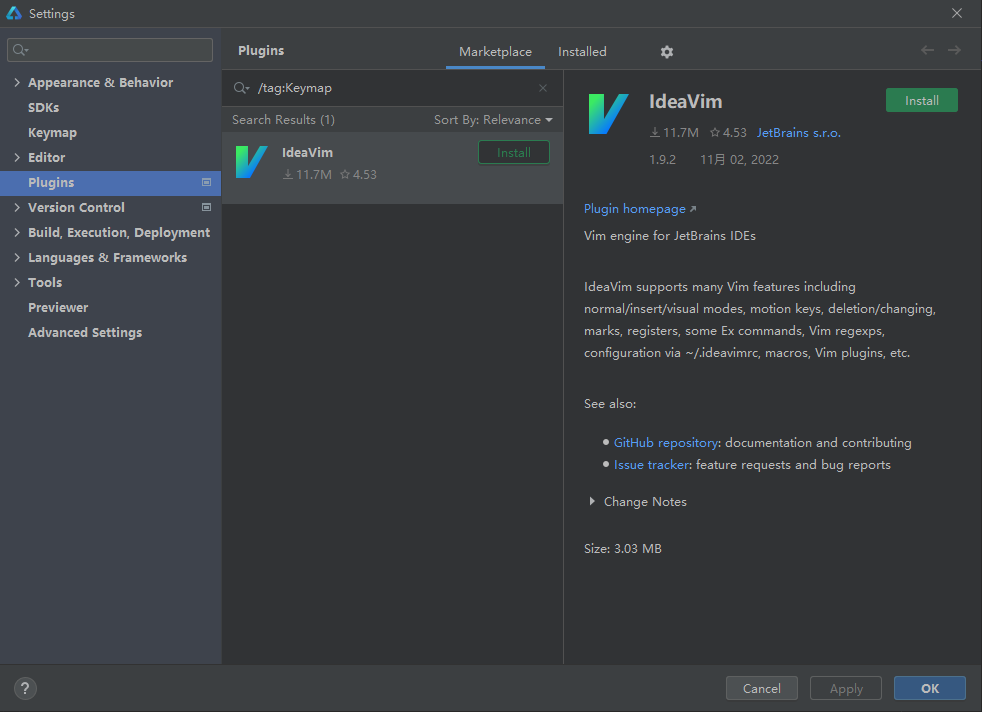982x712 pixels.
Task: Open the plugin search options magnifier
Action: (241, 88)
